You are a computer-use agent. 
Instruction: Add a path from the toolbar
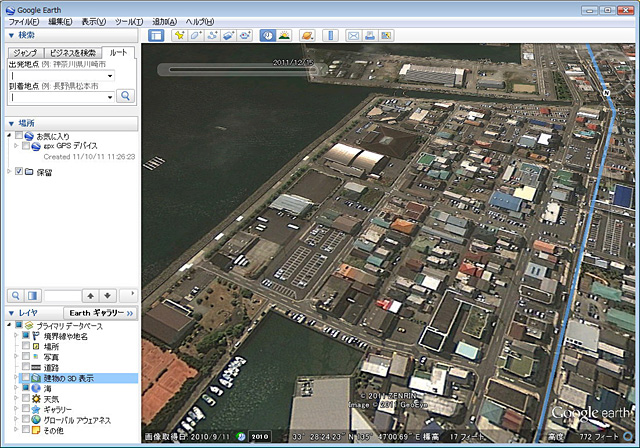pyautogui.click(x=212, y=35)
